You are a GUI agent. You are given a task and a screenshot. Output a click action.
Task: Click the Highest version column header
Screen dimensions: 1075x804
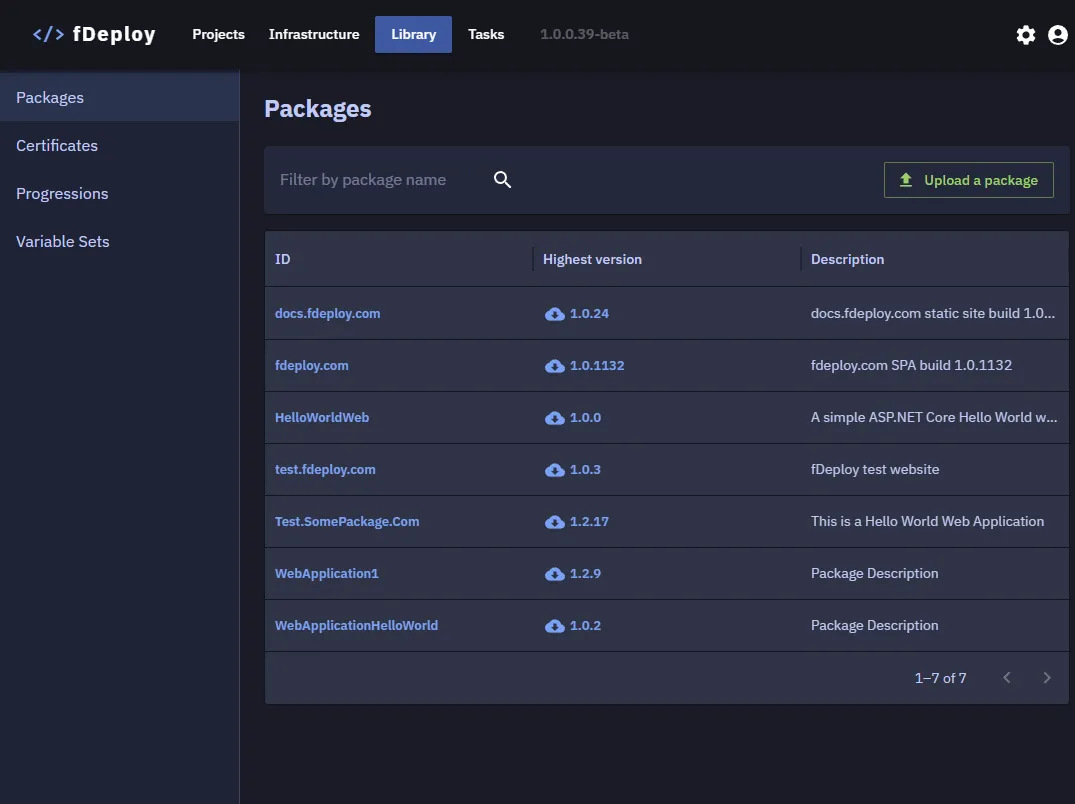coord(592,259)
